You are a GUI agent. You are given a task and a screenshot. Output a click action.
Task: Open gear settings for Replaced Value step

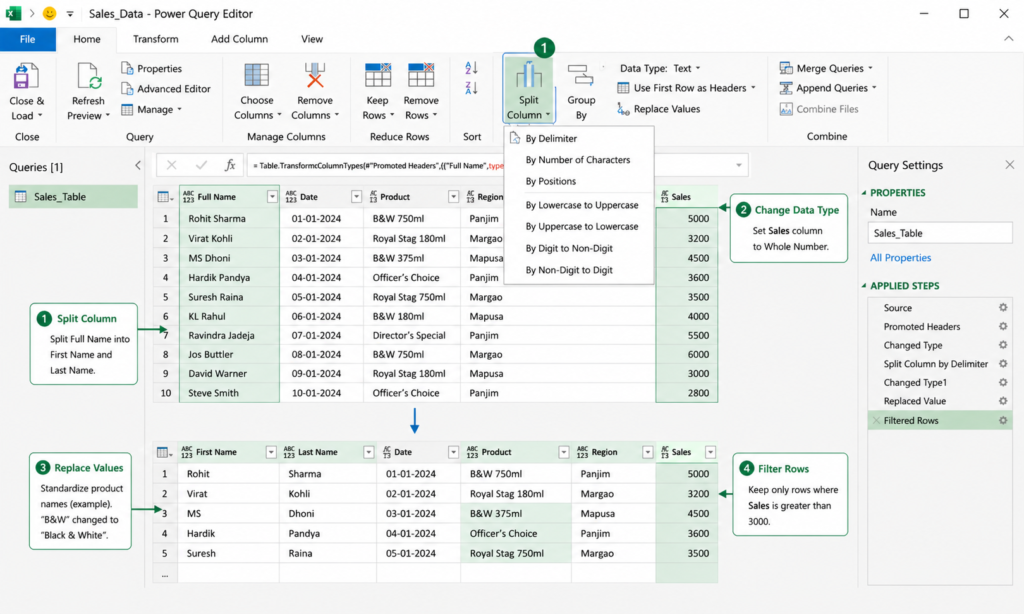click(1002, 400)
